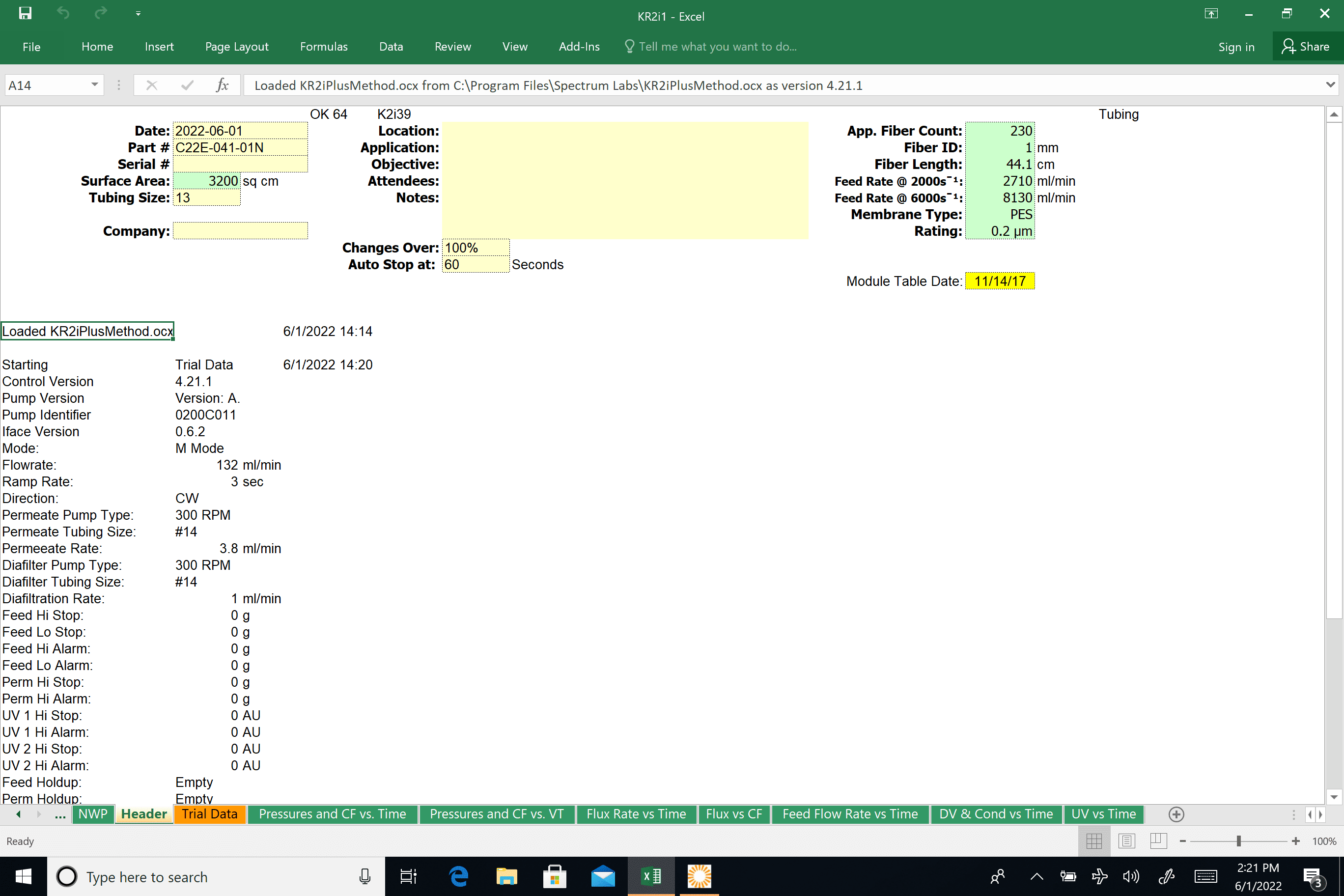Switch to Normal view in status bar
This screenshot has height=896, width=1344.
tap(1093, 841)
